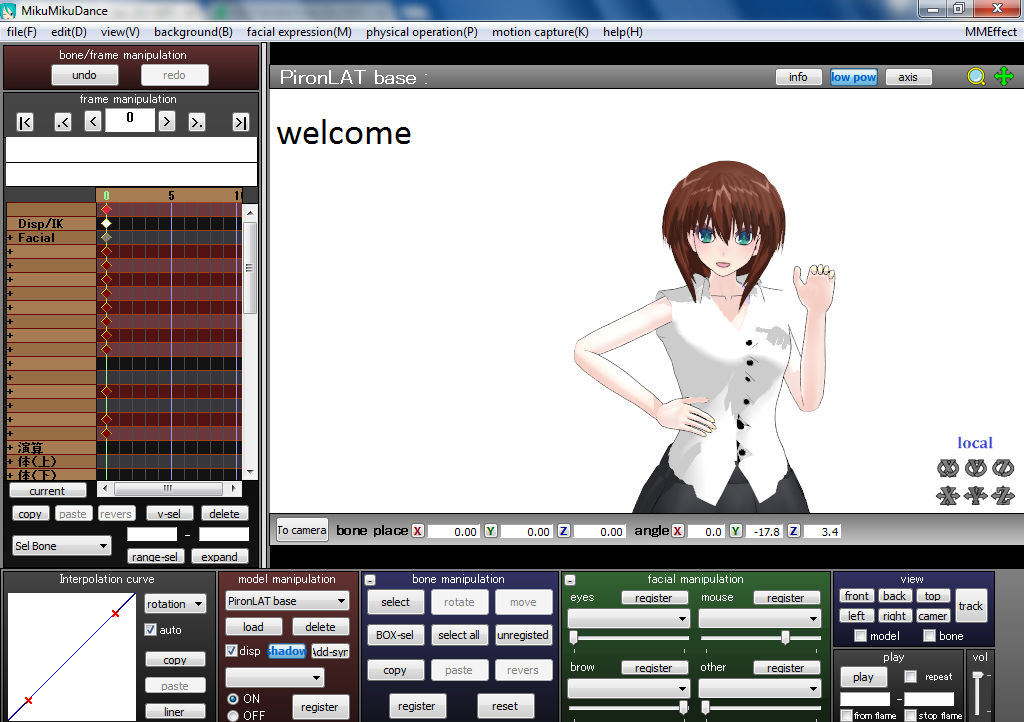Open the PironLAT base model dropdown
Image resolution: width=1024 pixels, height=722 pixels.
click(286, 600)
